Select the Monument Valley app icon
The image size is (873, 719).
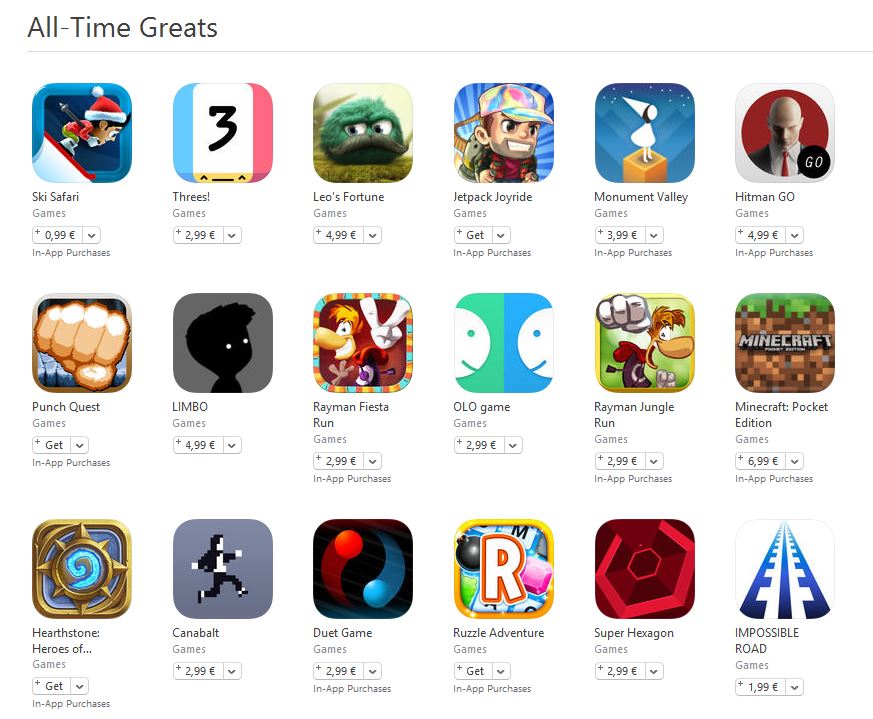pos(644,133)
